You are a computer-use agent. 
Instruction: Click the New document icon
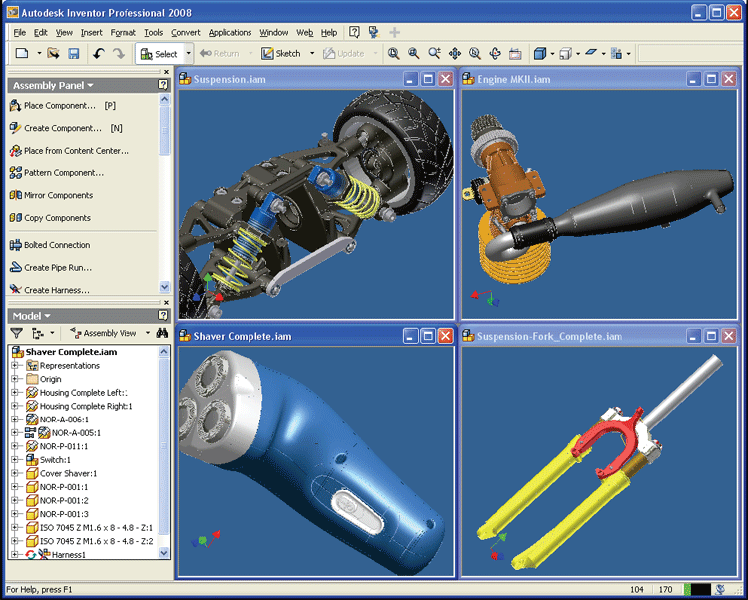click(x=21, y=53)
